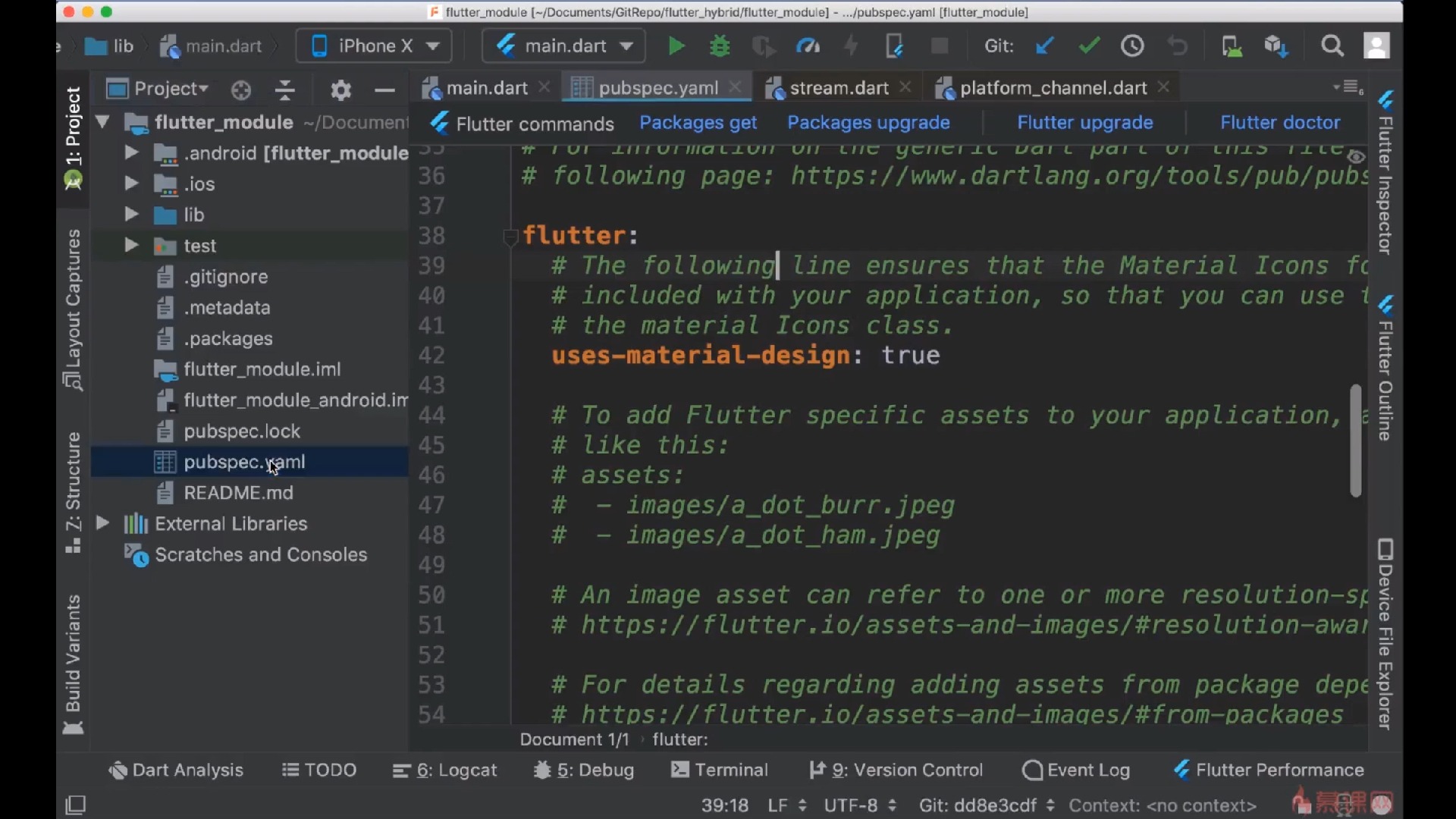
Task: Toggle tool window bars bottom-left icon
Action: pyautogui.click(x=76, y=805)
